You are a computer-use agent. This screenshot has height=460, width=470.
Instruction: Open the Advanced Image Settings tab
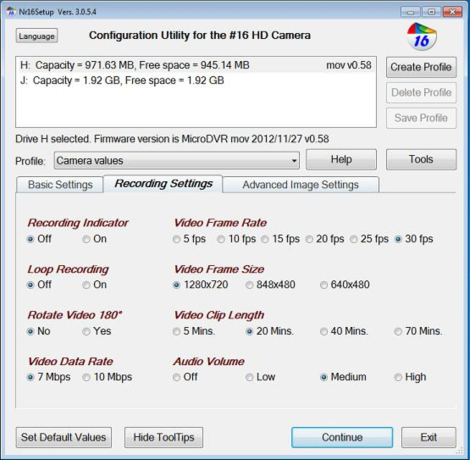tap(301, 185)
